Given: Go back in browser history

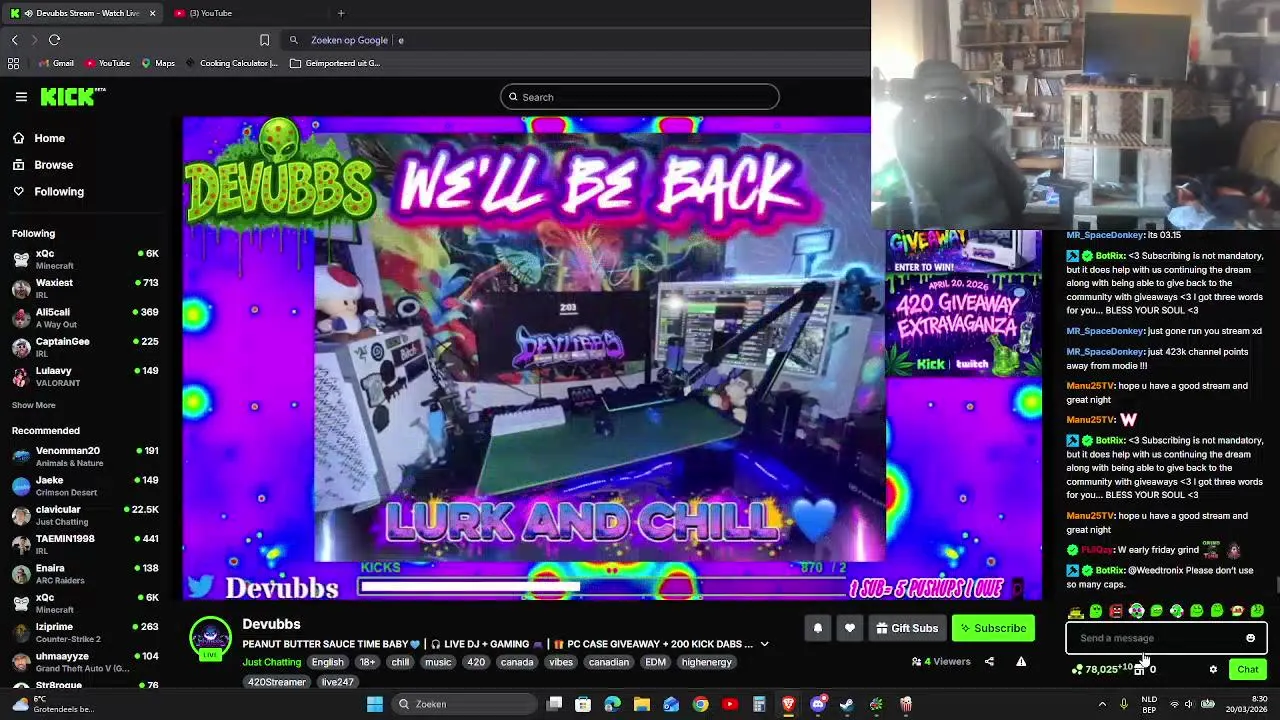Looking at the screenshot, I should point(14,40).
